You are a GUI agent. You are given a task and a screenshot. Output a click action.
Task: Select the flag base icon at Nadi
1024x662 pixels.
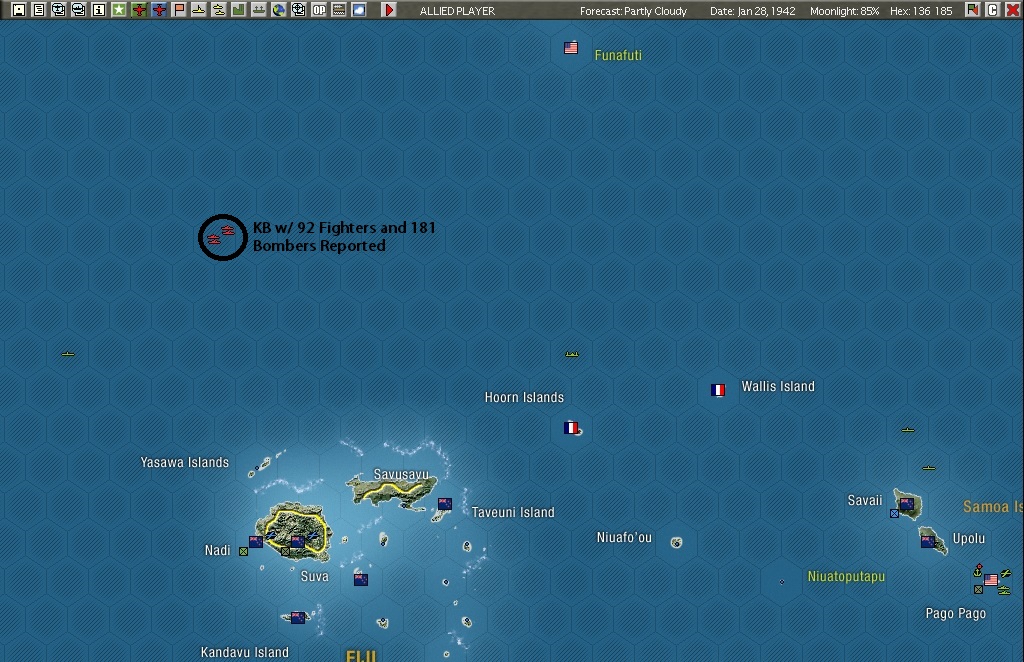[x=256, y=542]
